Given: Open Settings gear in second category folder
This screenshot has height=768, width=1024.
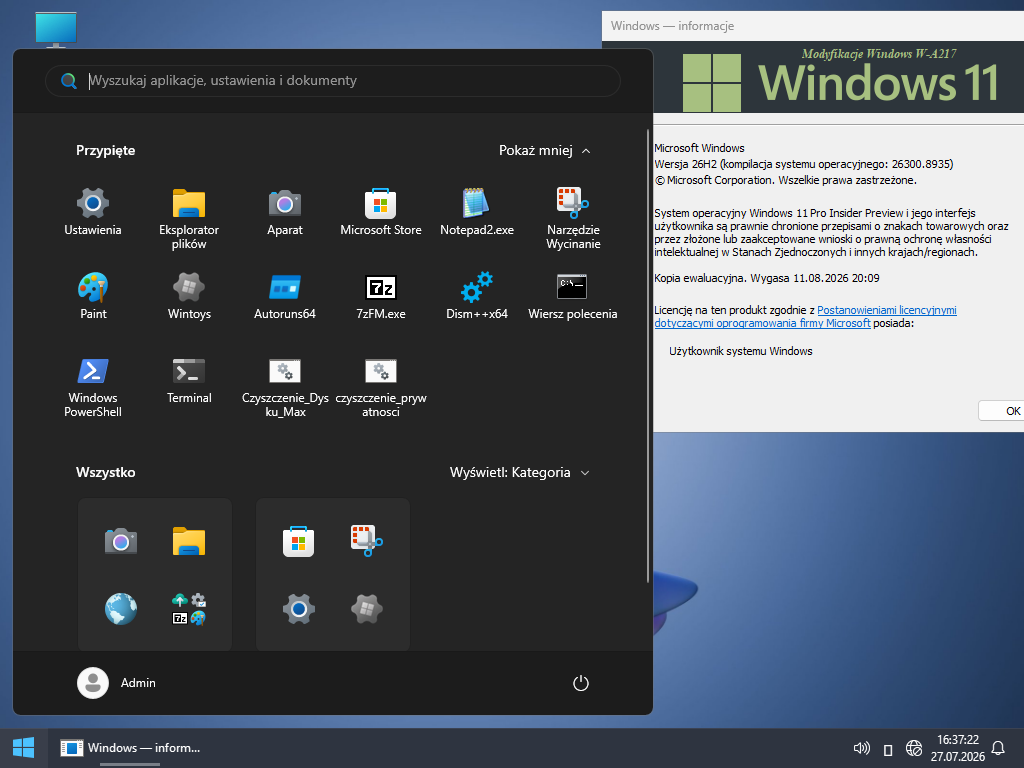Looking at the screenshot, I should click(298, 609).
